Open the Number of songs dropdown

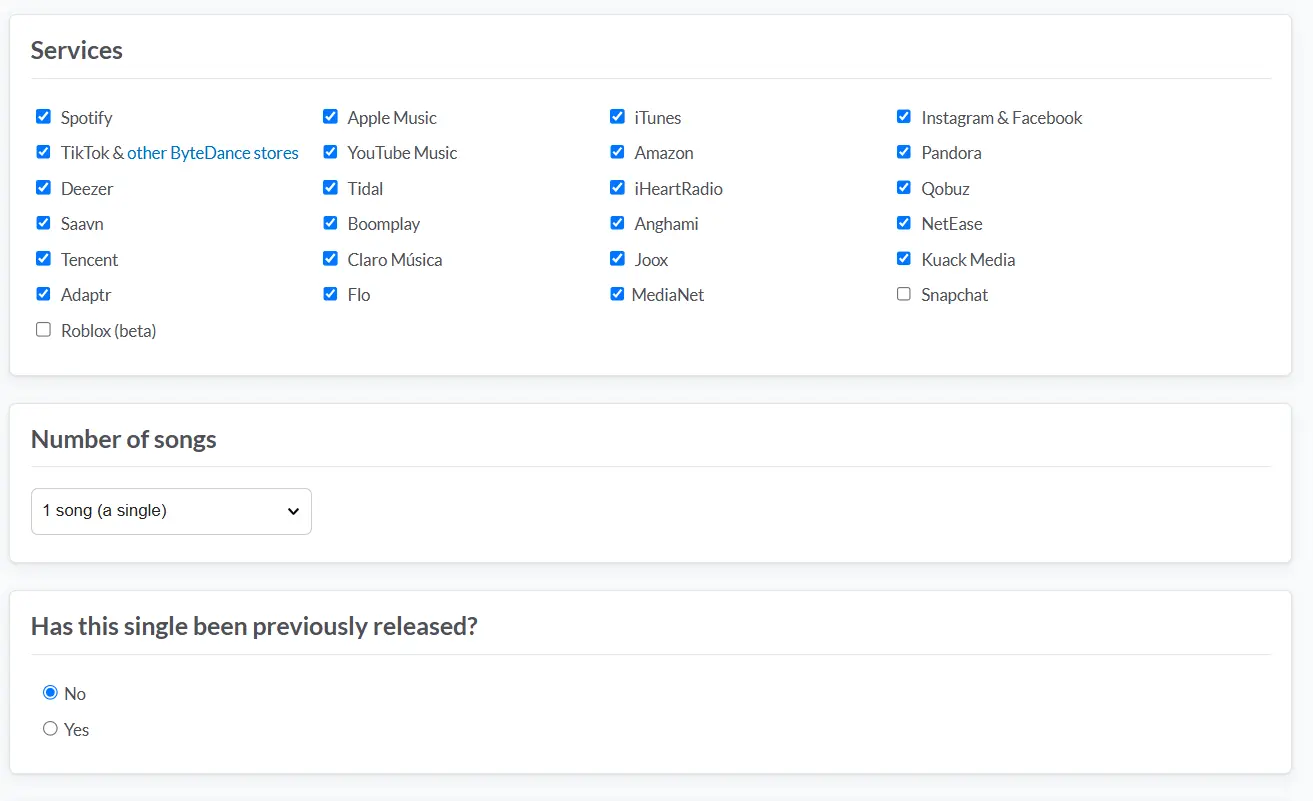point(171,511)
